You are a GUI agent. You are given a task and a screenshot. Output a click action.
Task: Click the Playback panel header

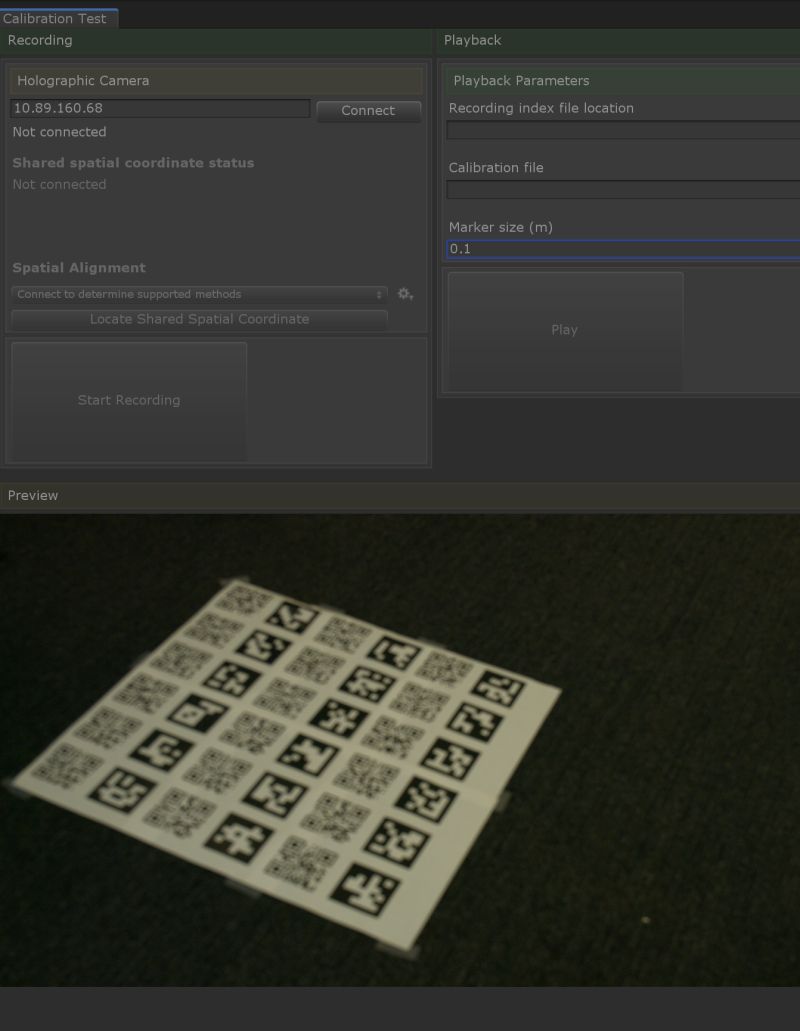[470, 40]
